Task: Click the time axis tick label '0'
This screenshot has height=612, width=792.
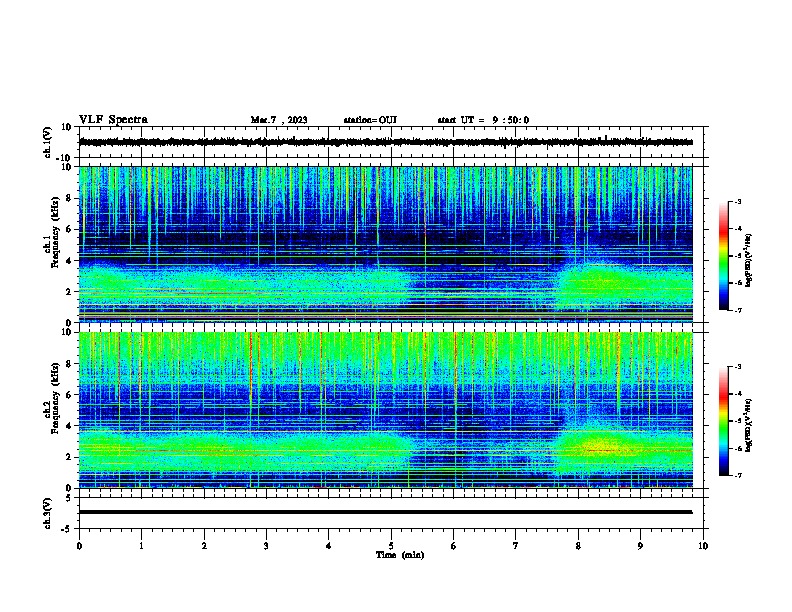Action: (79, 546)
